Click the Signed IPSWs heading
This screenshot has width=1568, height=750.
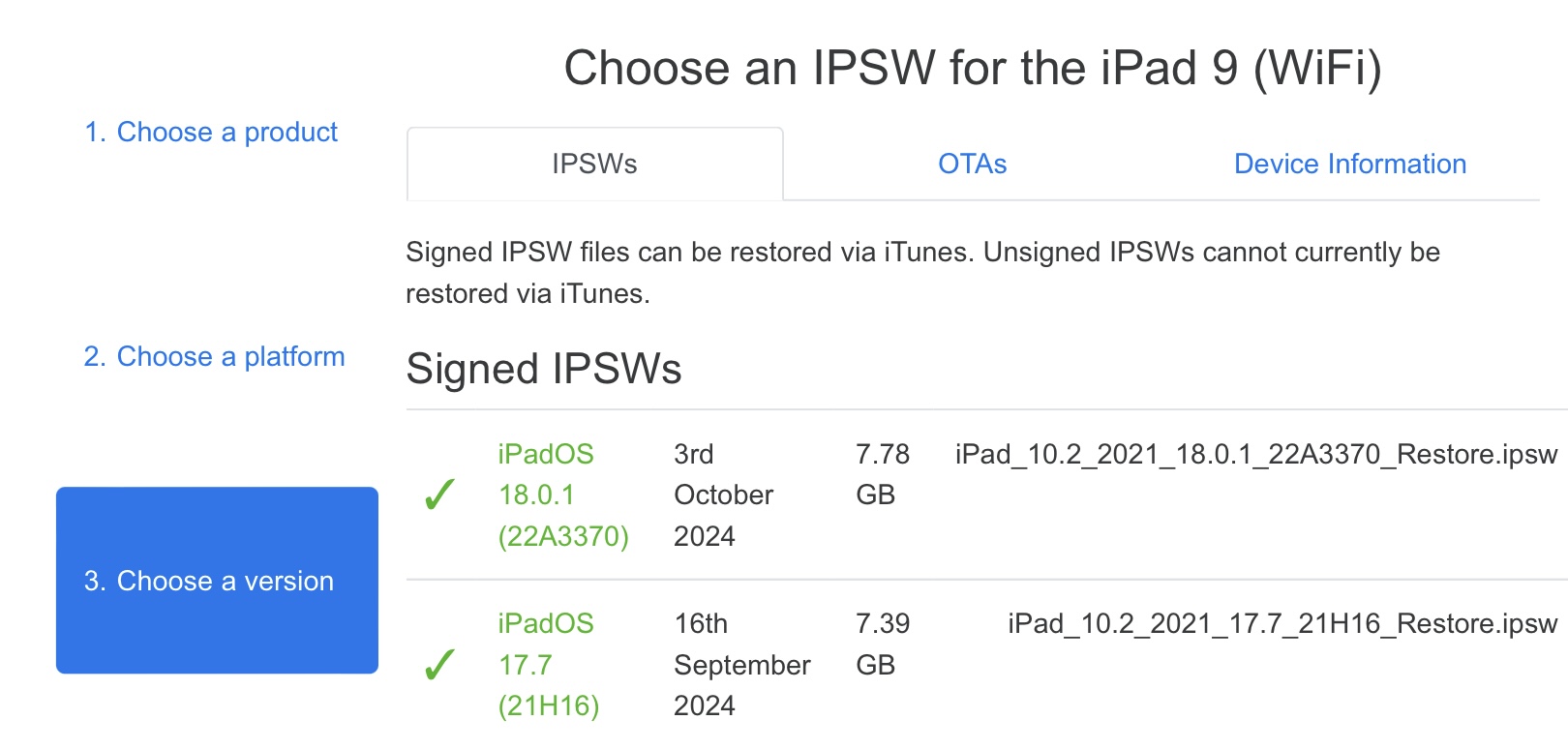coord(544,369)
